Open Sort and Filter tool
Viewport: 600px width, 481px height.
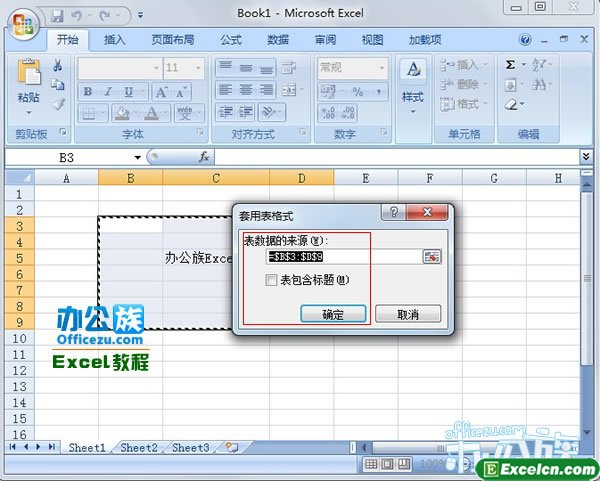(540, 65)
